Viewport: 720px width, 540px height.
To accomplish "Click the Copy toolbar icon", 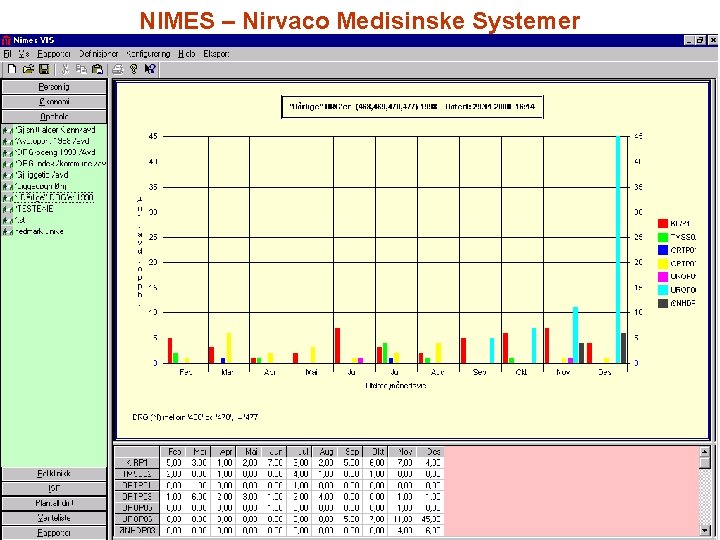I will pos(81,69).
